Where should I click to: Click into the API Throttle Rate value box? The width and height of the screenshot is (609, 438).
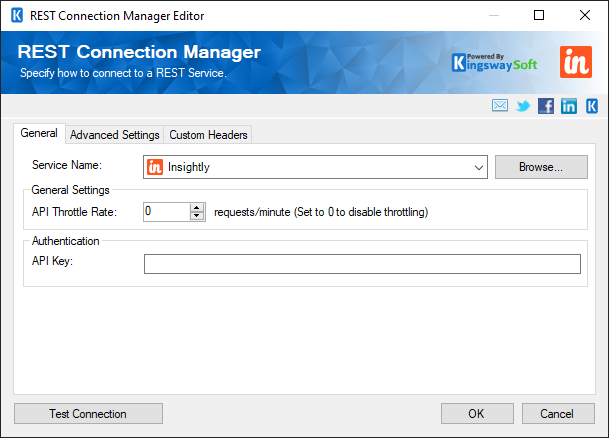tap(167, 212)
